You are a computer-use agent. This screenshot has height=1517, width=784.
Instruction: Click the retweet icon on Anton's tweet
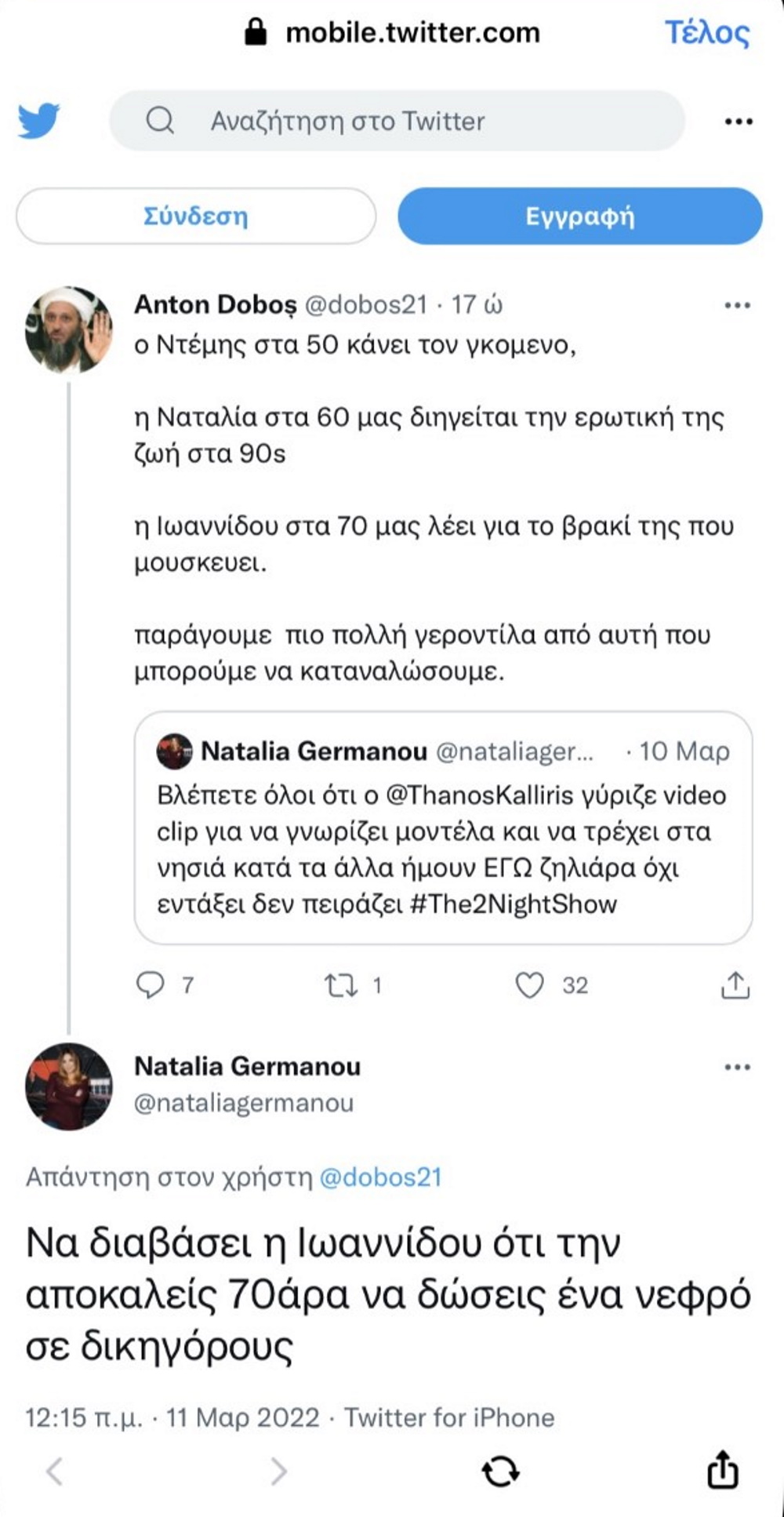click(342, 985)
